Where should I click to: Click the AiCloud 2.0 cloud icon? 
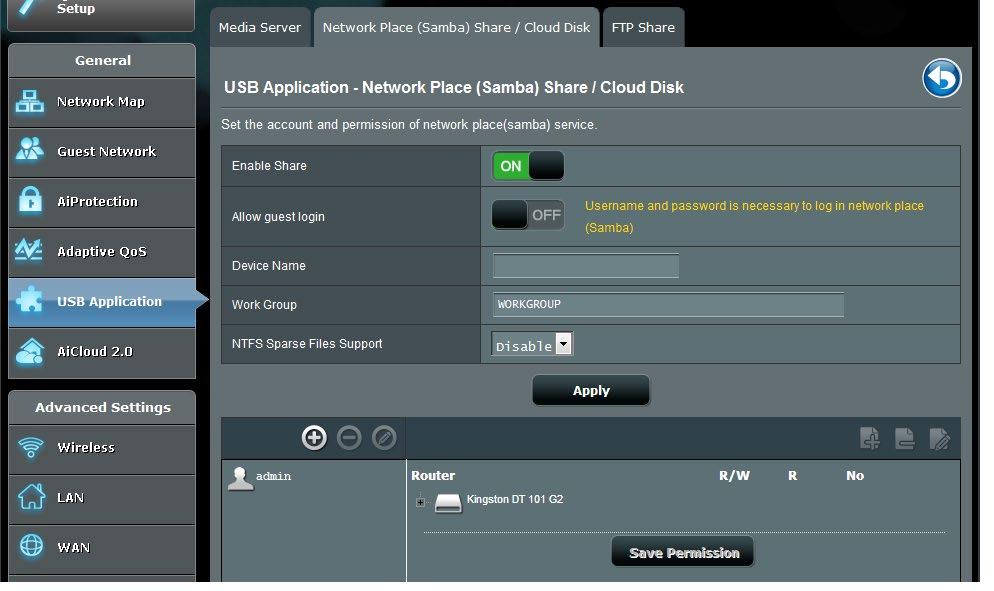tap(30, 351)
